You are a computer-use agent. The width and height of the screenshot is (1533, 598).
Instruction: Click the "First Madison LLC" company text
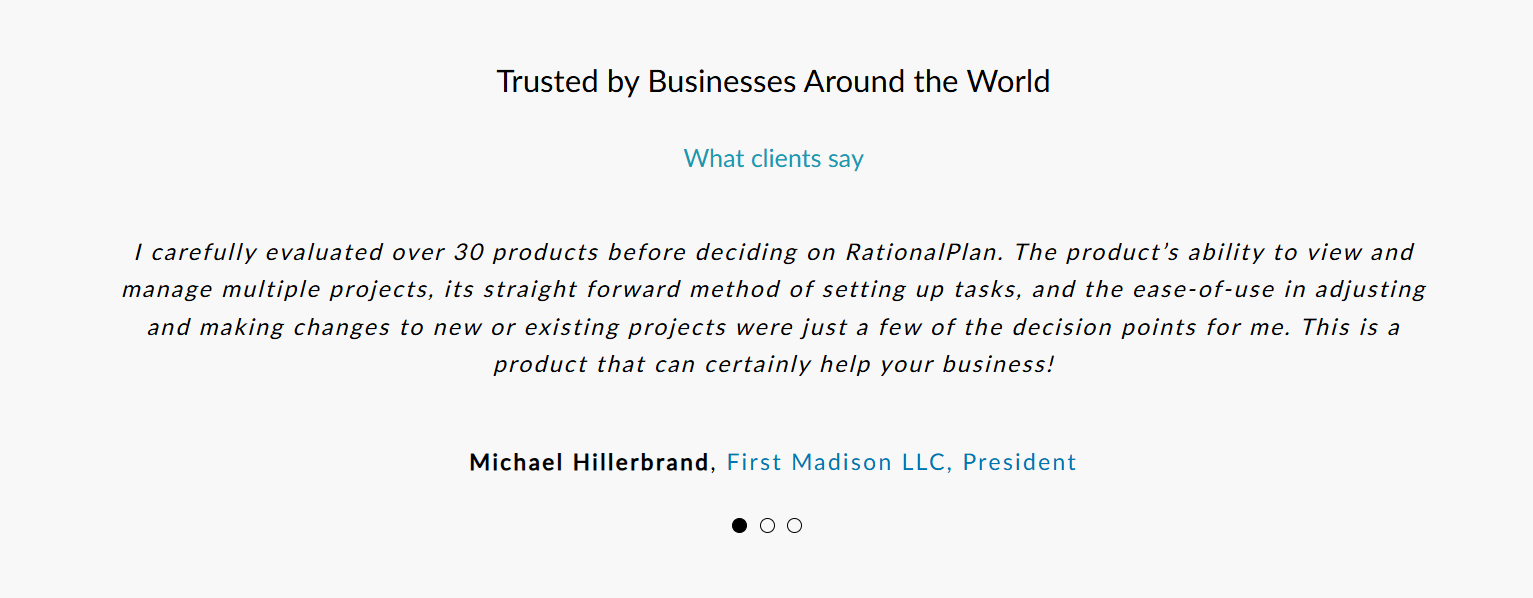pos(838,462)
